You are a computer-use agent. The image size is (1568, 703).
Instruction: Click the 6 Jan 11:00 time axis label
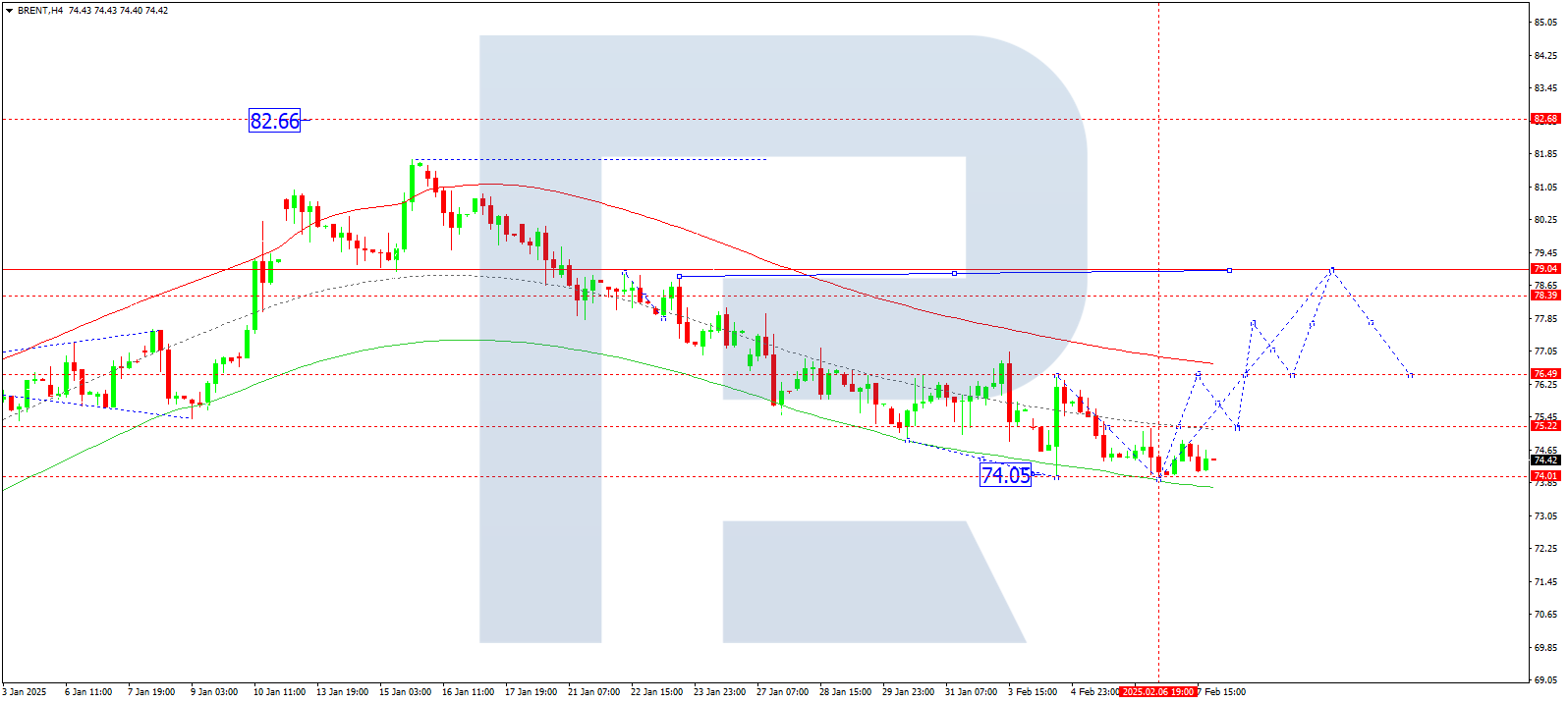88,692
